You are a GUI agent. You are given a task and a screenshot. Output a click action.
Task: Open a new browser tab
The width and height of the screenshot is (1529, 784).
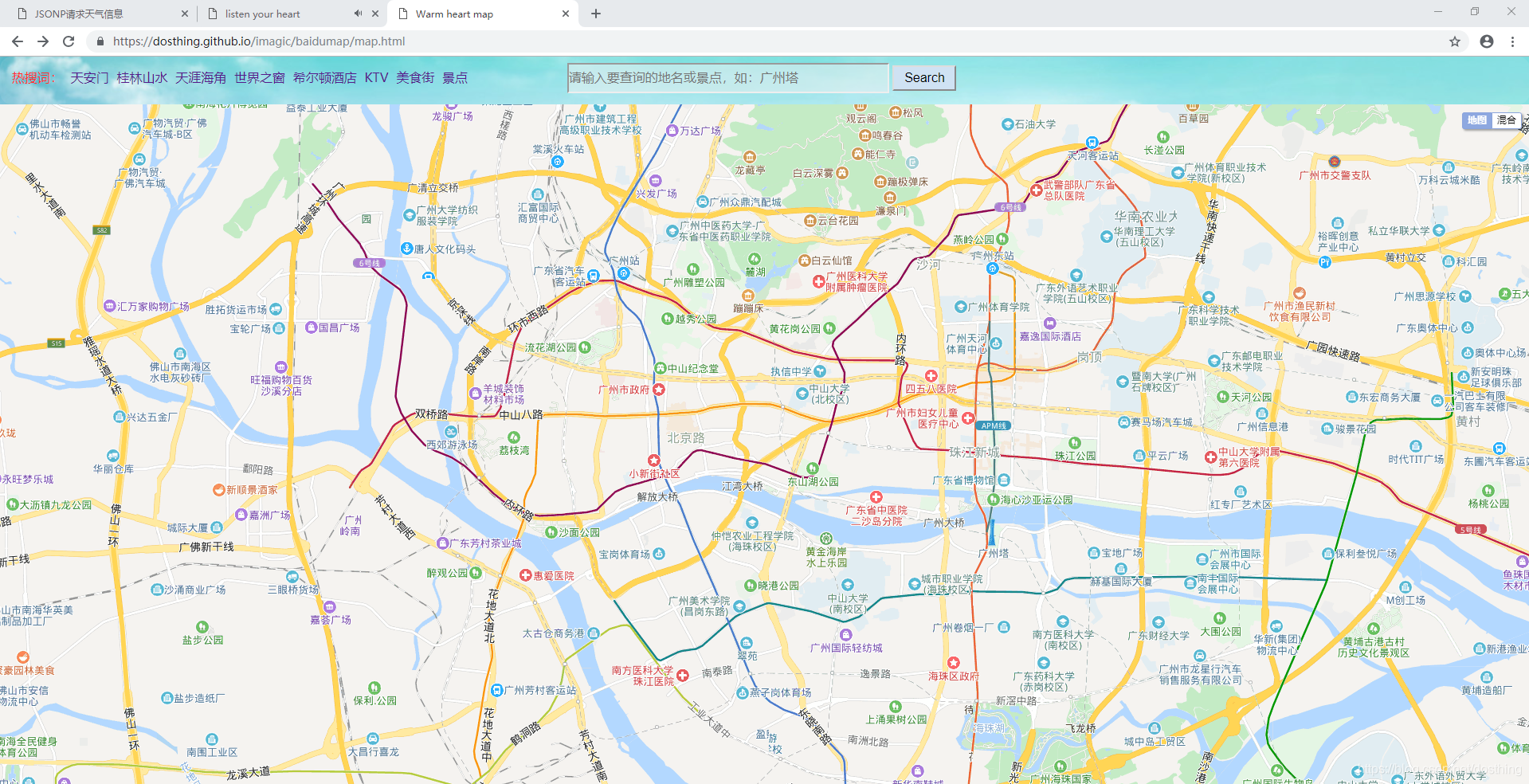point(596,14)
